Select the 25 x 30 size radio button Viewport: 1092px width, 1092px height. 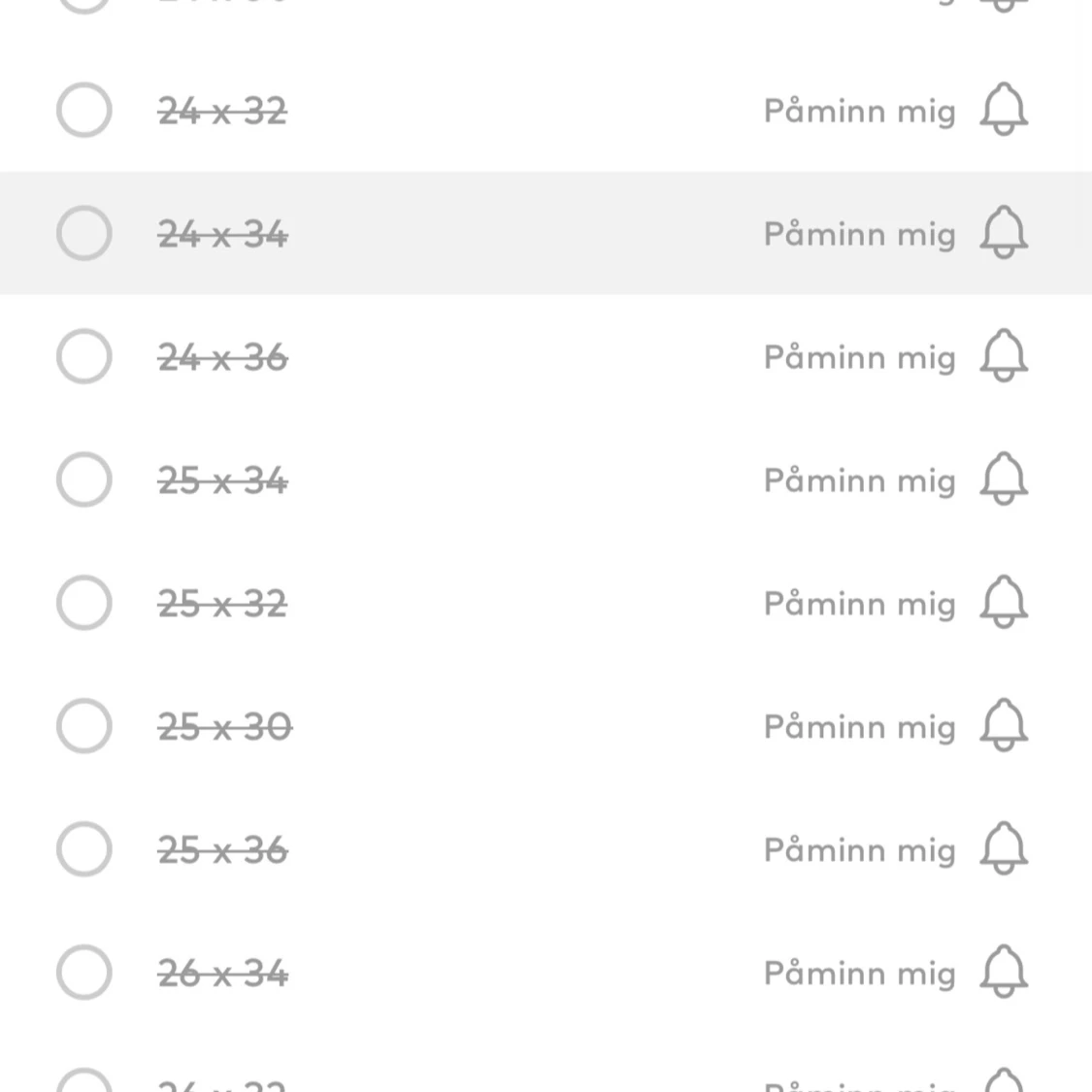[x=84, y=726]
